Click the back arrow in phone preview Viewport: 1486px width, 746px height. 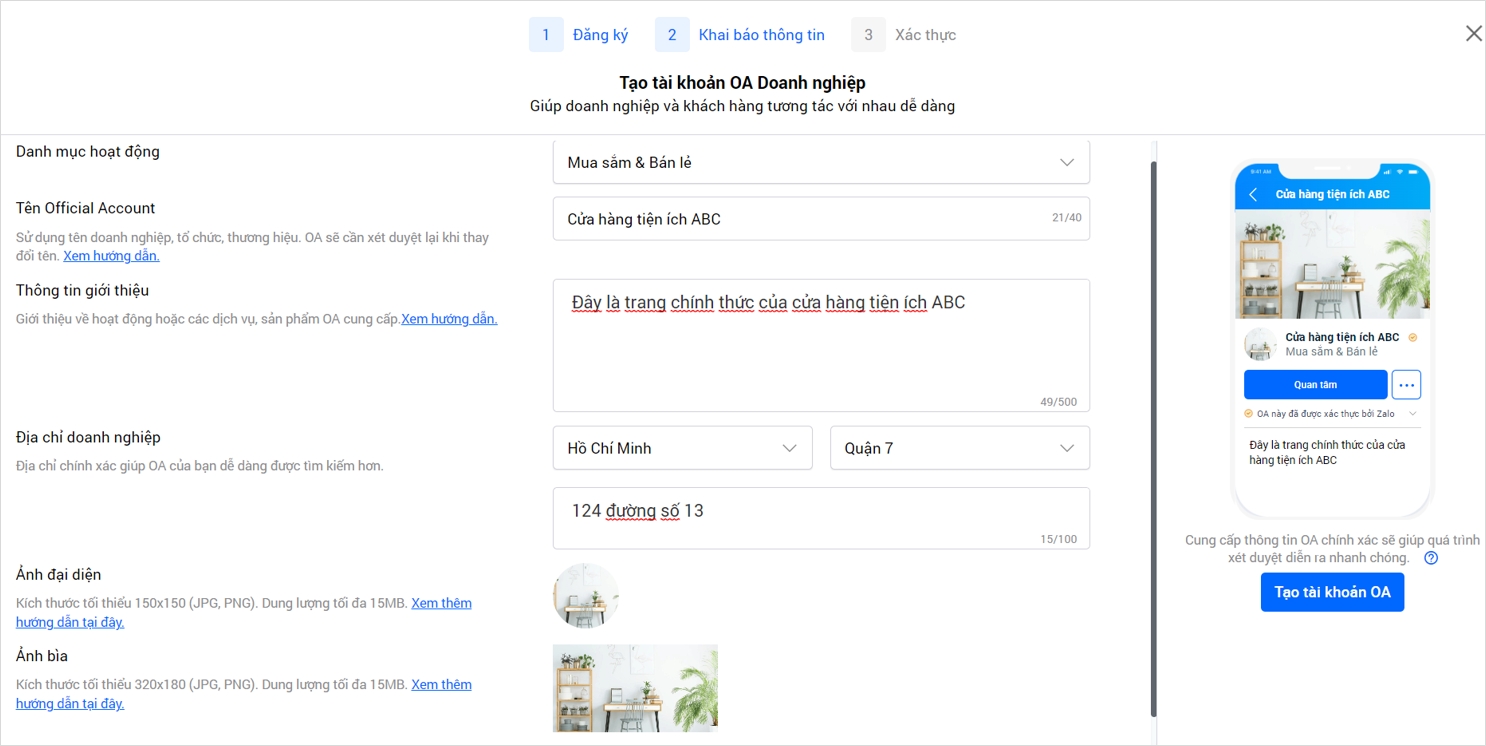(x=1254, y=195)
